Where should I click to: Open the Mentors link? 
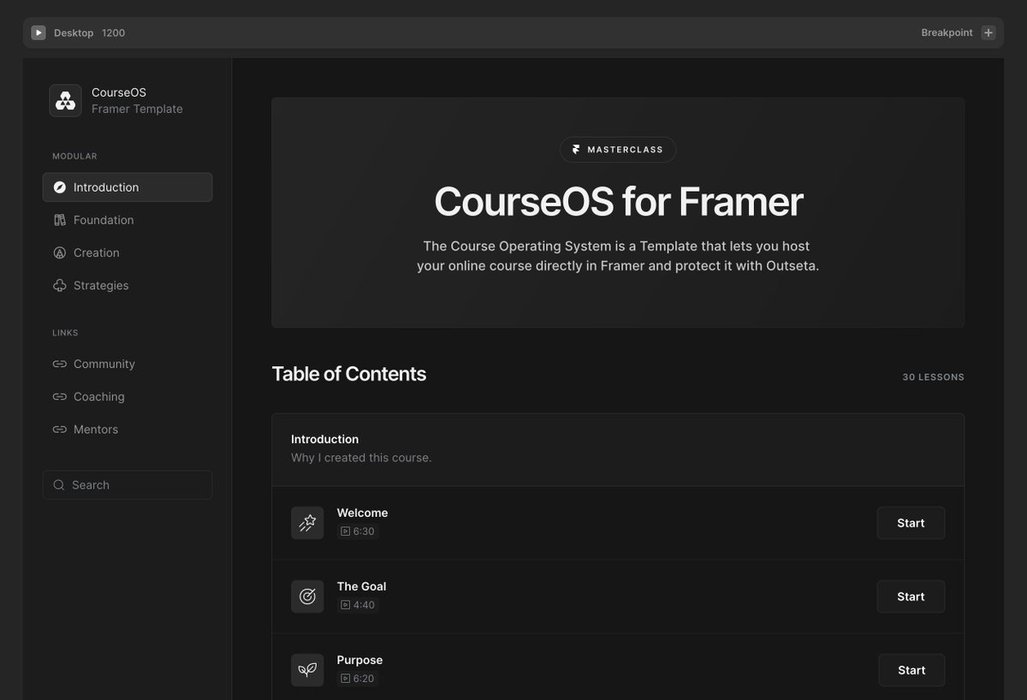[x=96, y=430]
